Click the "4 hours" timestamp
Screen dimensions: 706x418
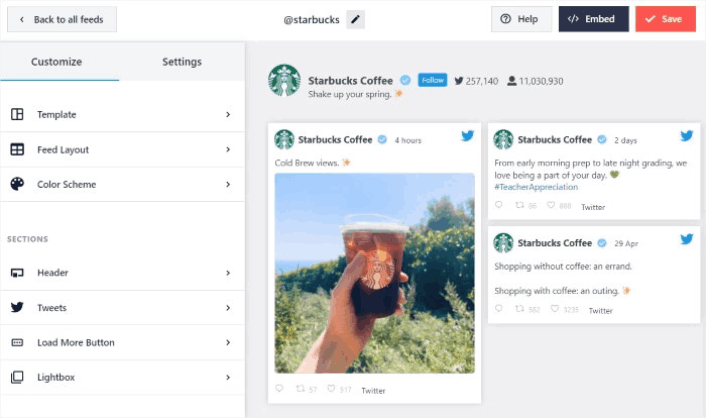[408, 140]
